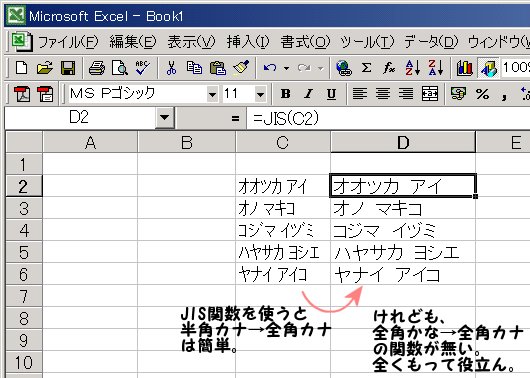530x378 pixels.
Task: Toggle Underline formatting
Action: (331, 94)
